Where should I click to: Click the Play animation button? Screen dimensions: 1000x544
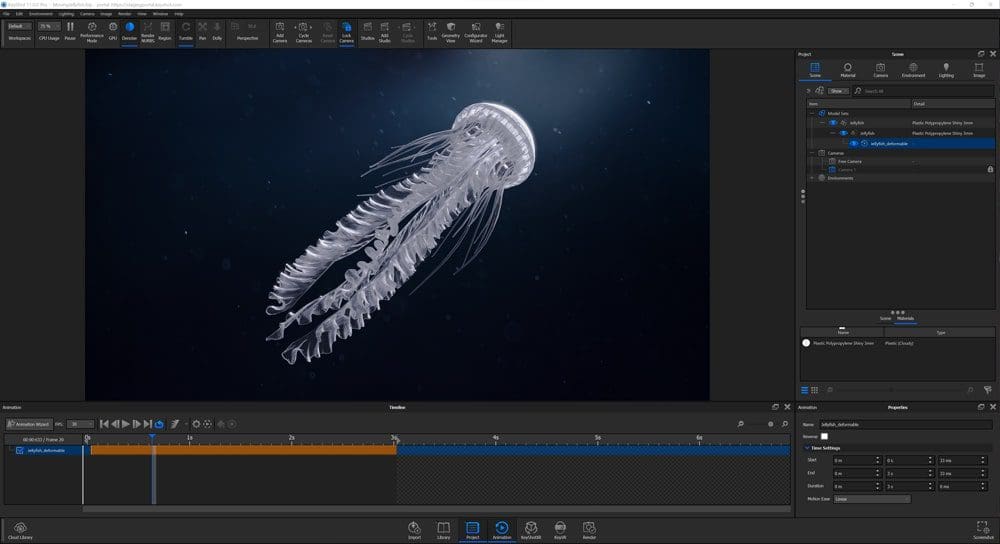pos(126,424)
